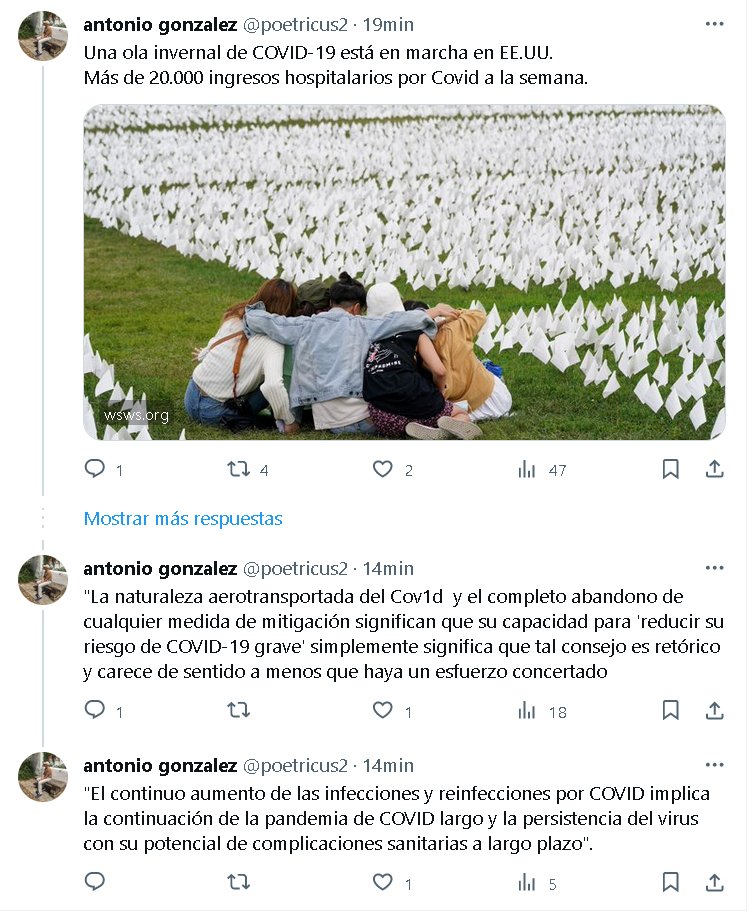View analytics showing 47 views
Image resolution: width=754 pixels, height=912 pixels.
[527, 469]
